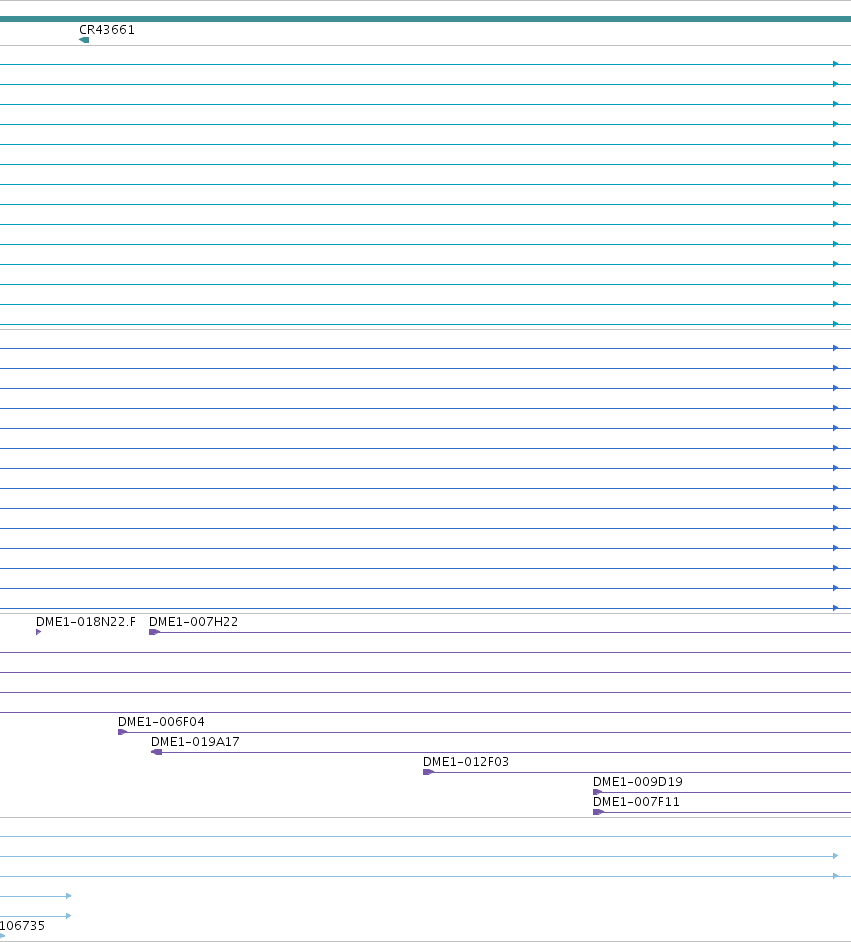Click the thick teal gene bar at top

[425, 19]
